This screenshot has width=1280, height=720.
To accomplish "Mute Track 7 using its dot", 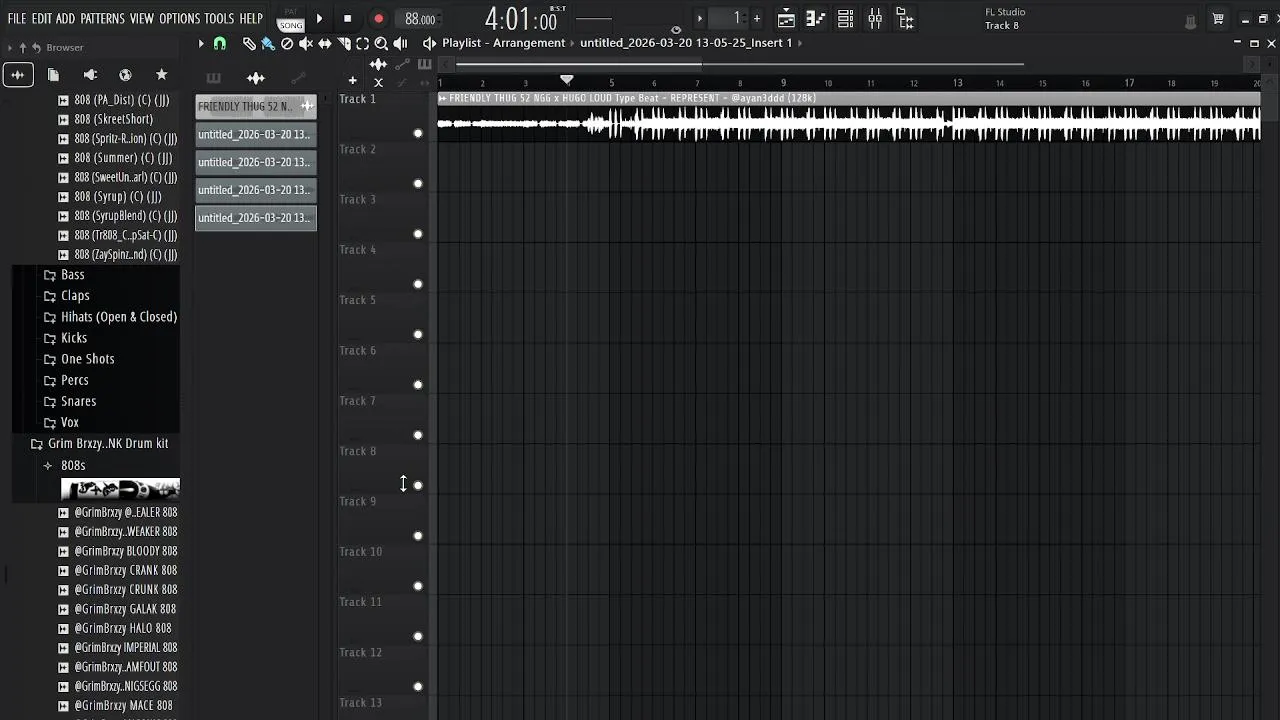I will [418, 435].
